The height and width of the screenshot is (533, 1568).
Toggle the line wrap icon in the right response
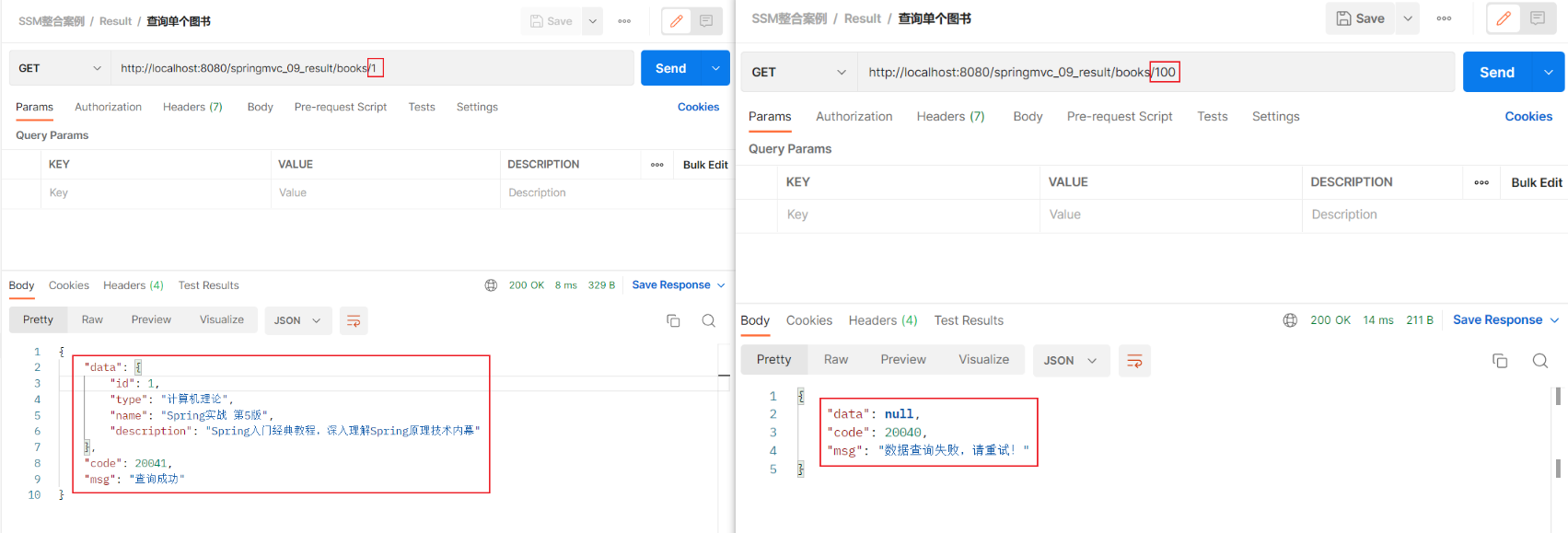pos(1134,361)
